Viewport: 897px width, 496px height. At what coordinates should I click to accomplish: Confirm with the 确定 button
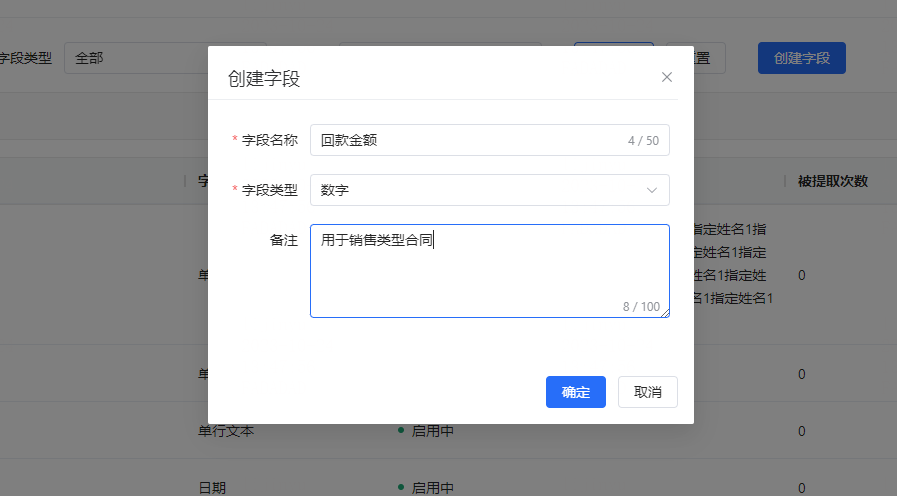tap(575, 392)
